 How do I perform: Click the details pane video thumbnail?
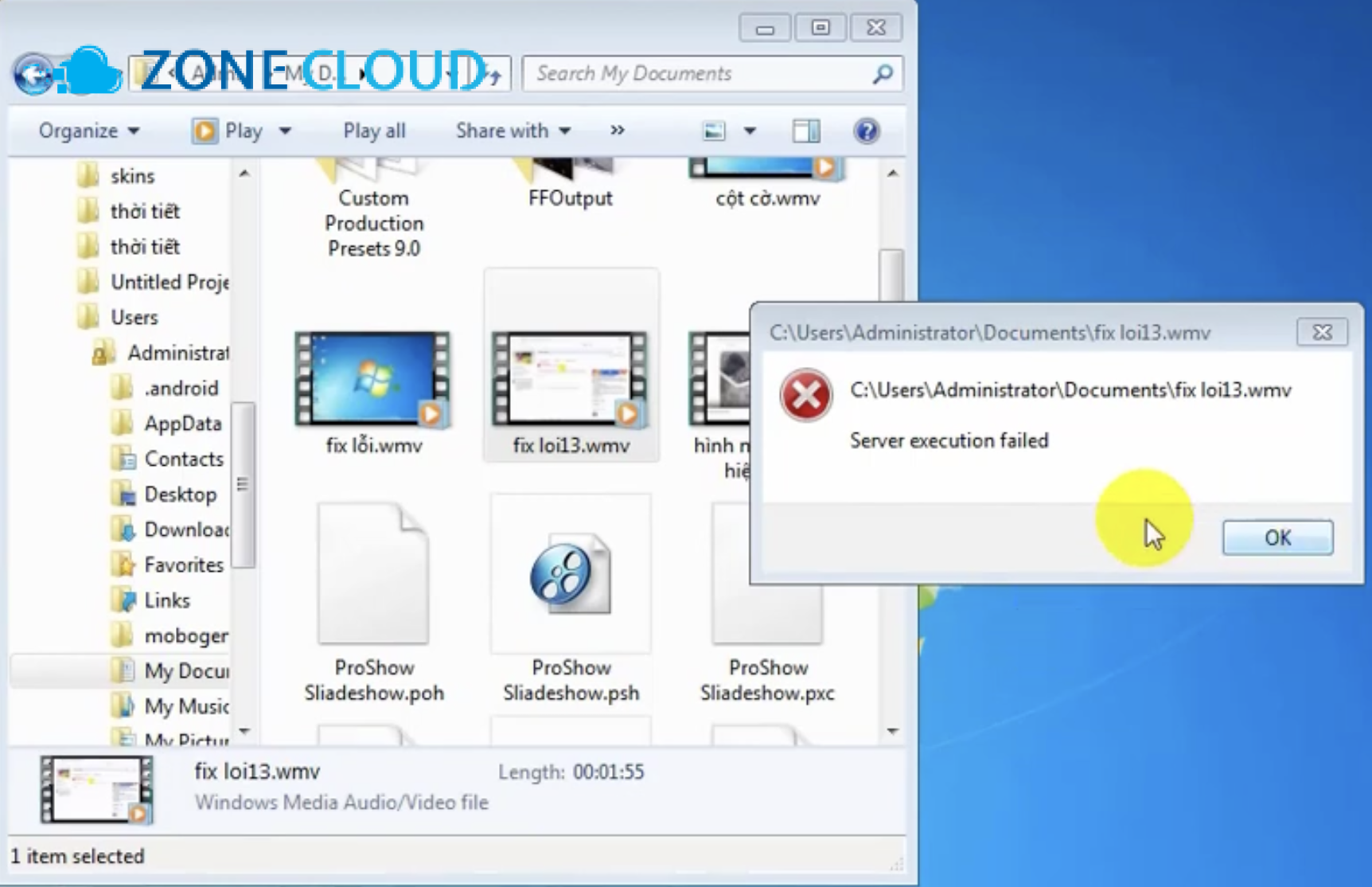[x=97, y=790]
